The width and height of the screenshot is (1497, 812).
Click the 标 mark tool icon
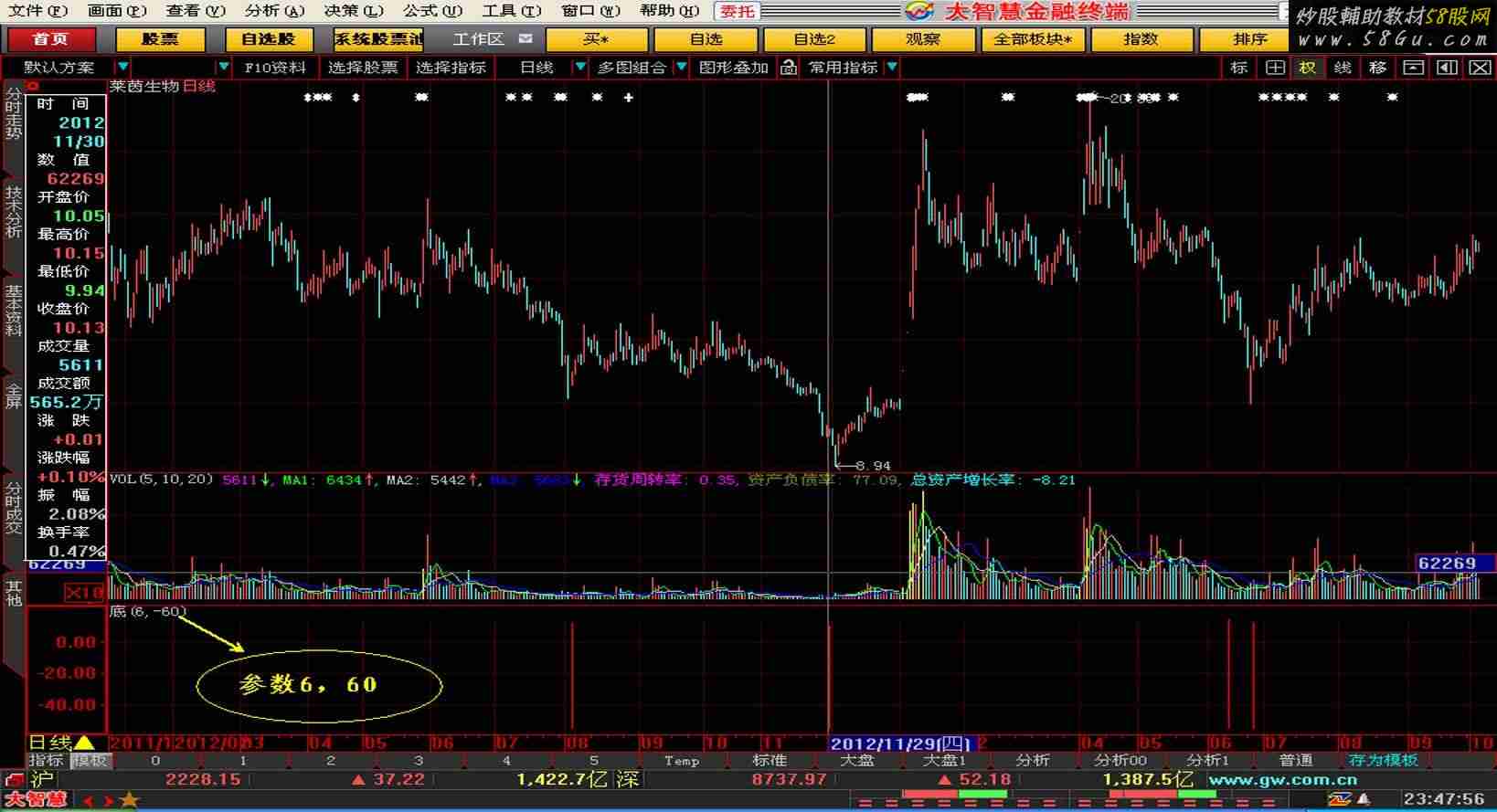(1239, 68)
